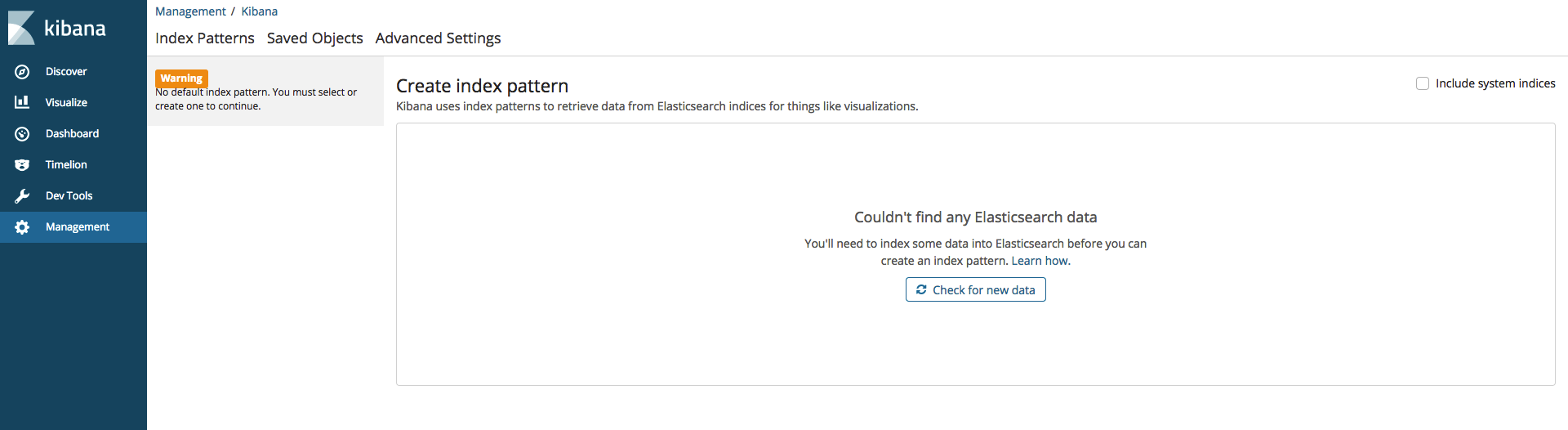Follow the Learn how link
This screenshot has height=430, width=1568.
tap(1040, 261)
